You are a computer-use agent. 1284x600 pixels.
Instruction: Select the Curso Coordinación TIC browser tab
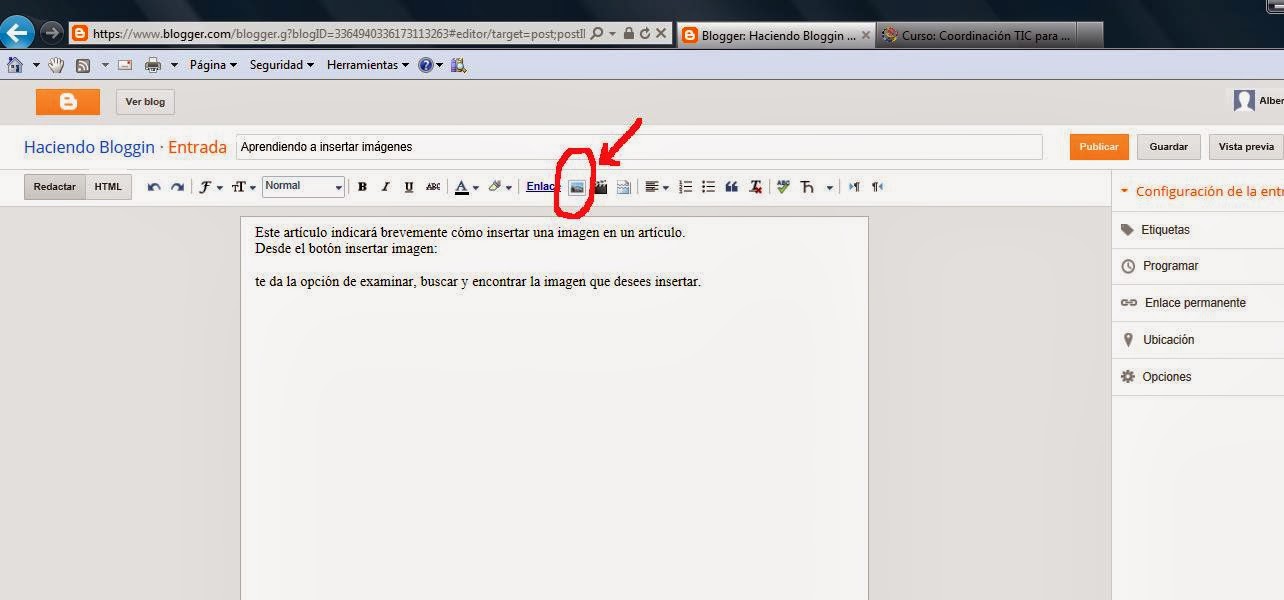983,34
